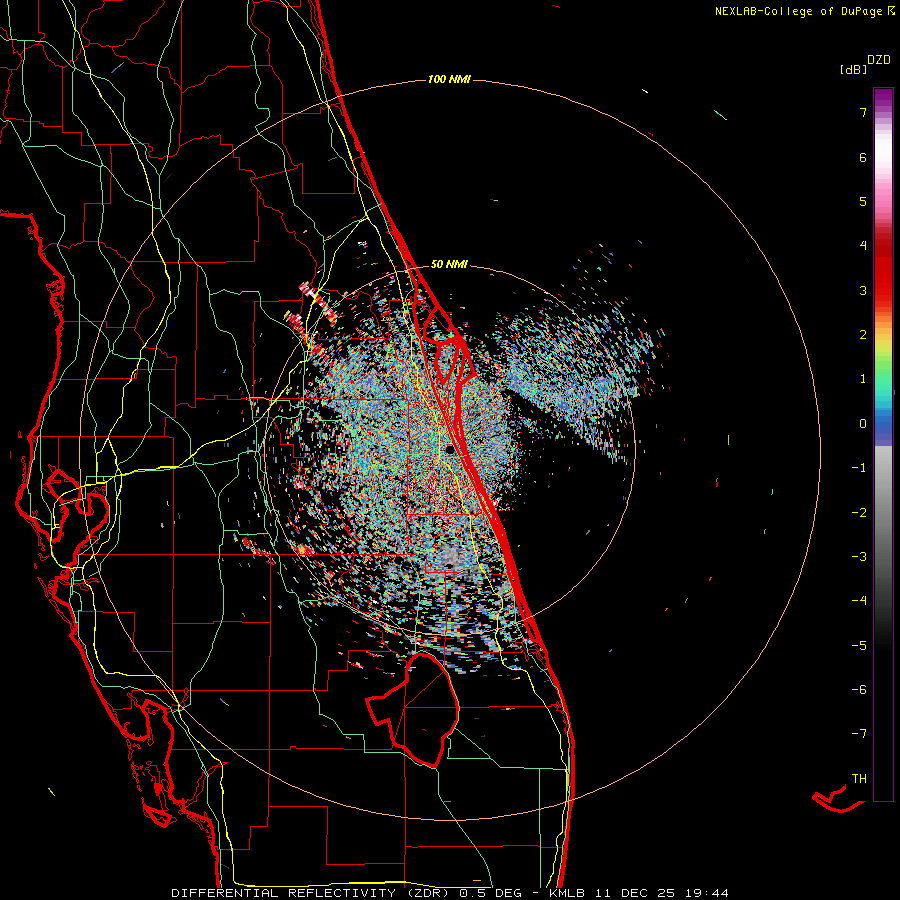Click the Differential Reflectivity (ZDR) caption
This screenshot has height=900, width=900.
tap(312, 893)
